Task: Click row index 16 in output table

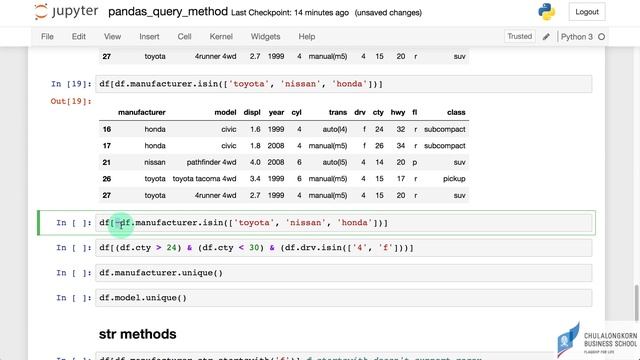Action: click(107, 129)
